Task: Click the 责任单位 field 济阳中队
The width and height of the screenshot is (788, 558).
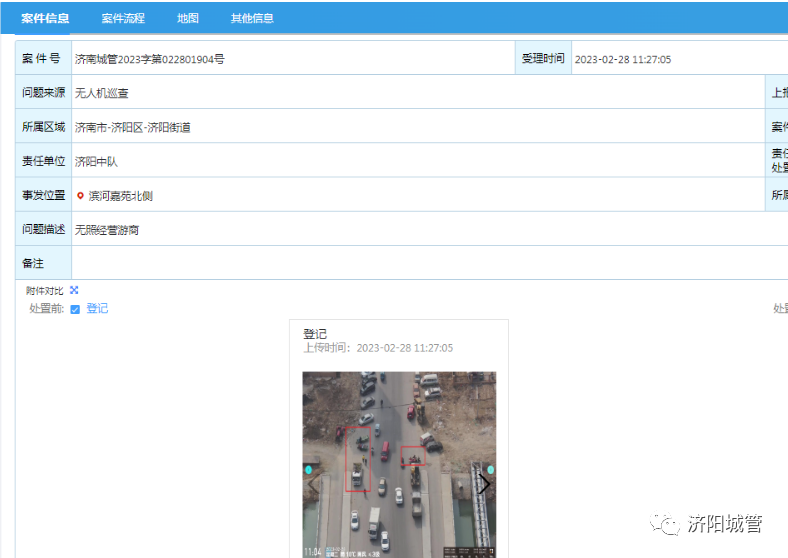Action: coord(97,161)
